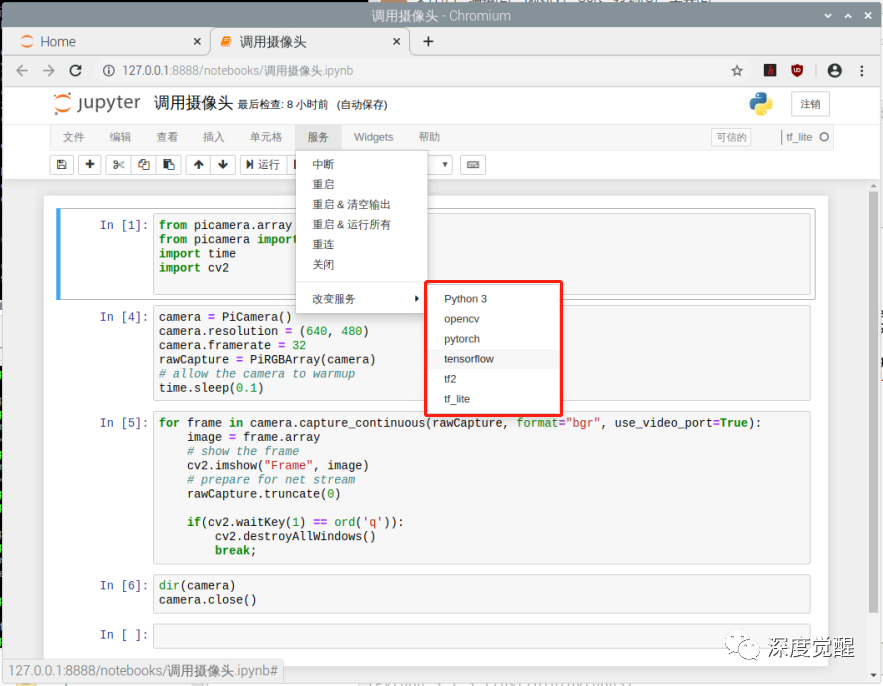Cut selected cells with scissors icon
The height and width of the screenshot is (686, 883).
[x=118, y=164]
